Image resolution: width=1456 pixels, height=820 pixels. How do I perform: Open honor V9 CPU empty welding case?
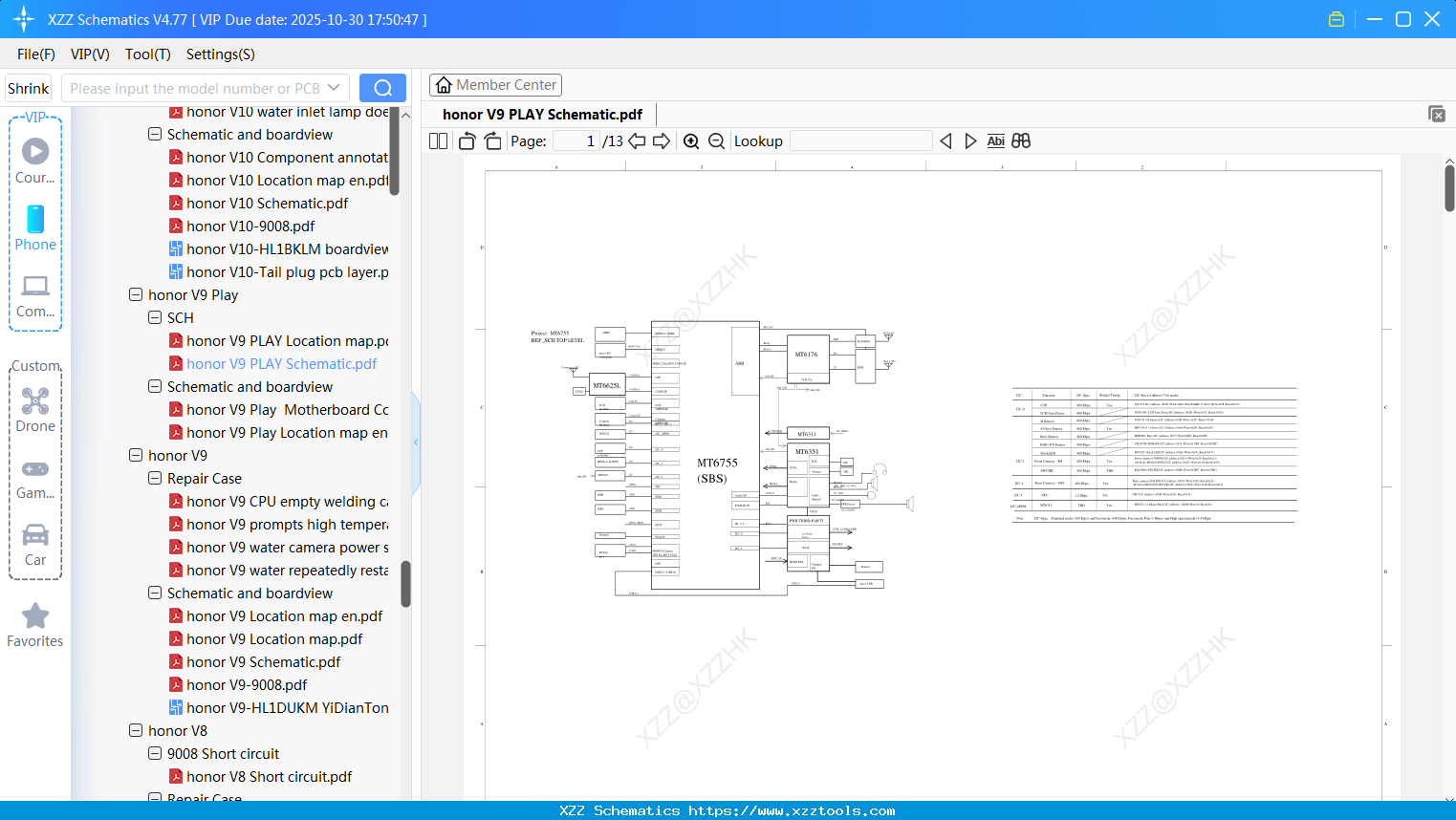278,502
